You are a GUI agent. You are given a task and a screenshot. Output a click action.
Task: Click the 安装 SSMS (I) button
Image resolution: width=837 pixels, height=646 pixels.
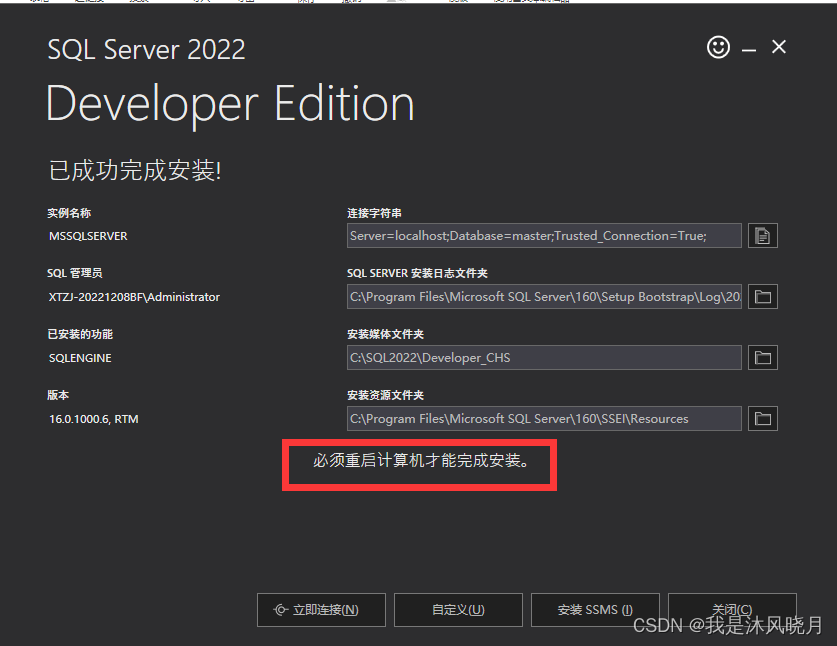595,609
